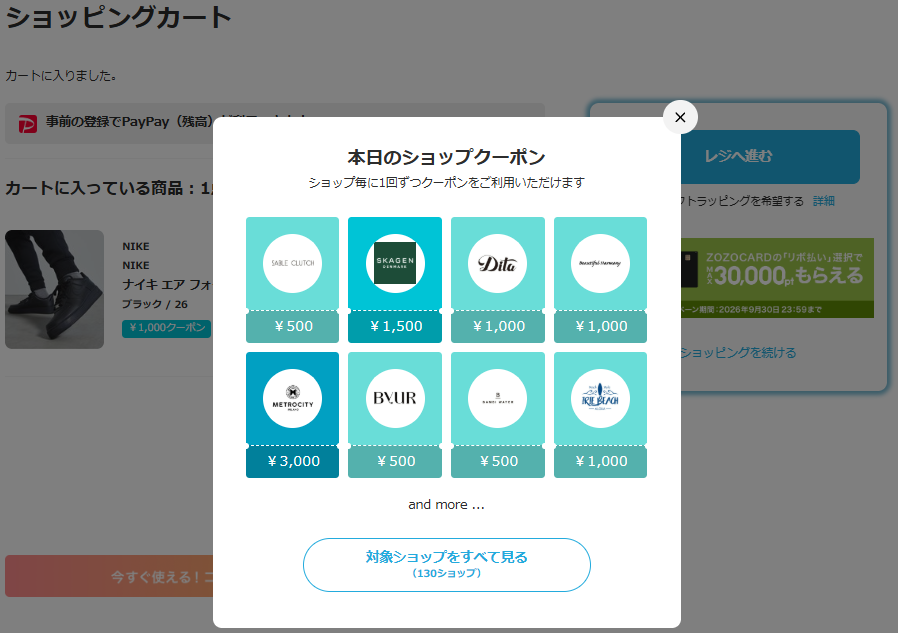
Task: Click the 本日のショップクーポン heading
Action: pyautogui.click(x=446, y=157)
